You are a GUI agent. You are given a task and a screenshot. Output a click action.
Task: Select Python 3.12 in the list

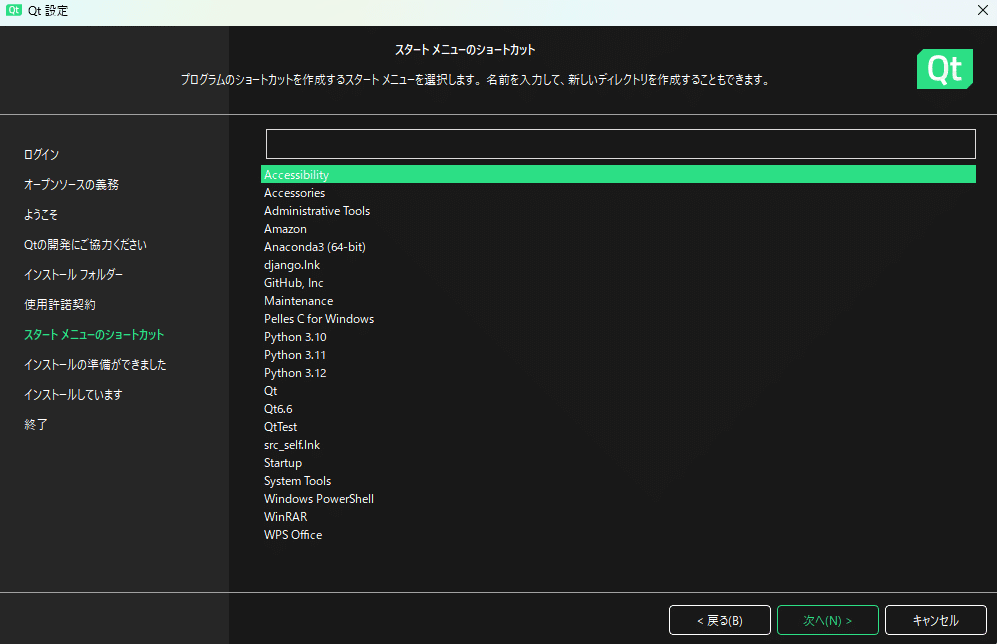(x=618, y=373)
